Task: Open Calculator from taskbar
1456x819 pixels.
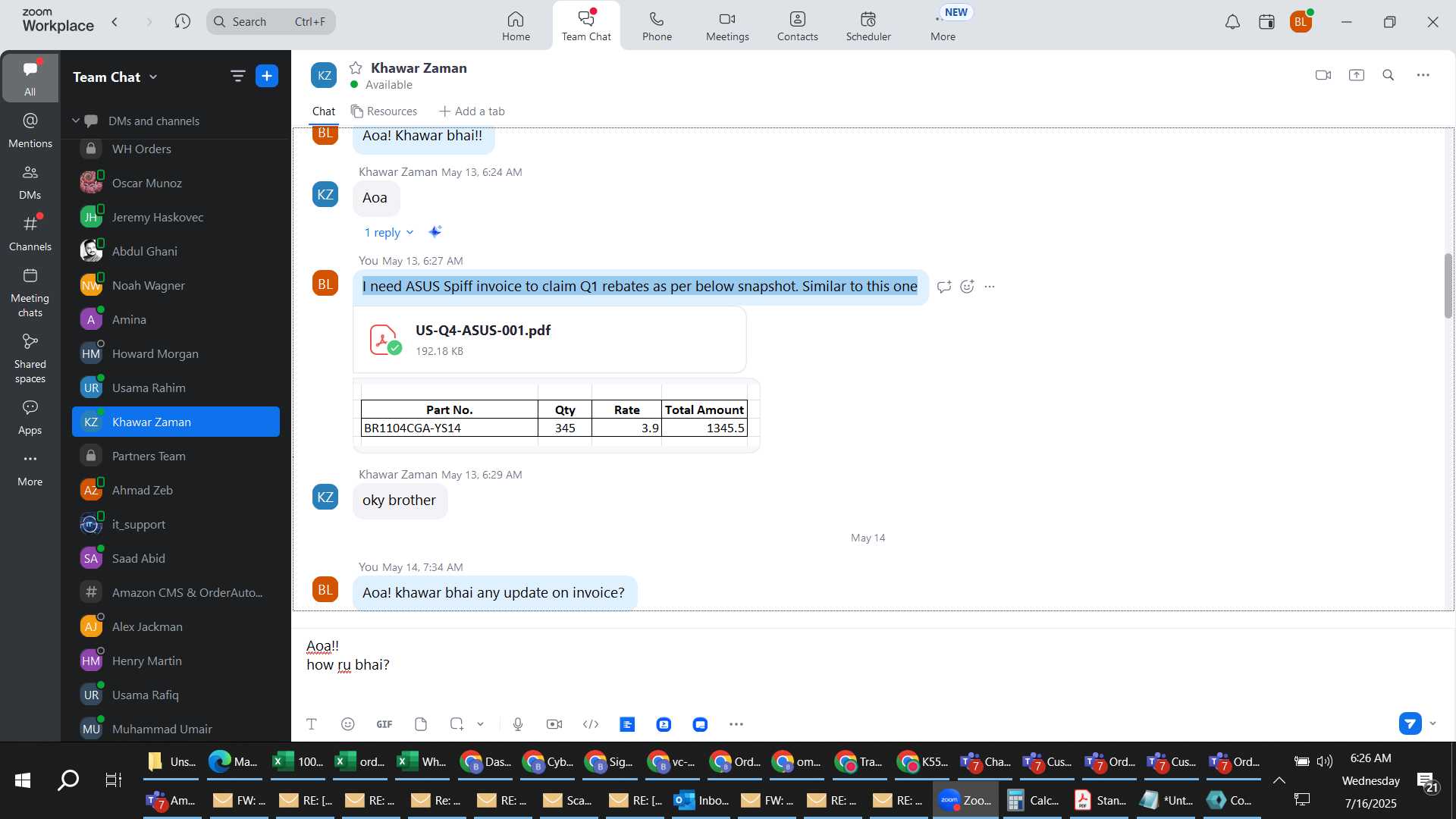Action: (1032, 800)
